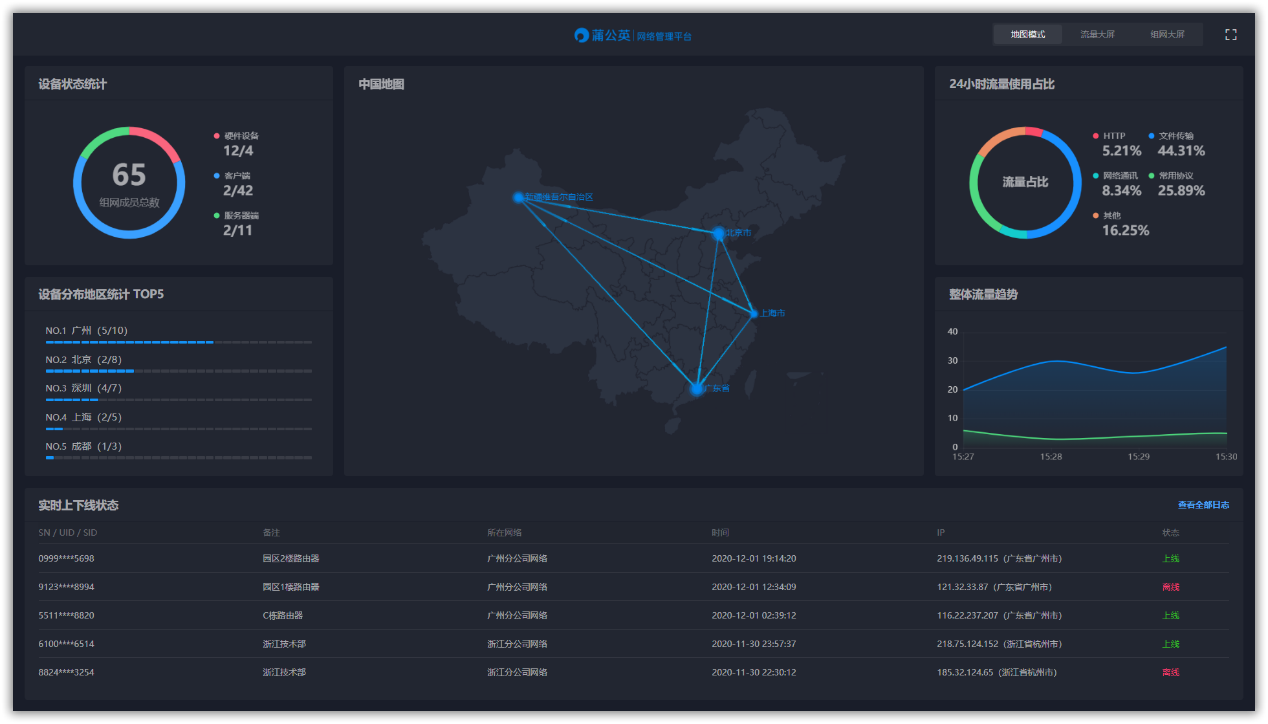Click timestamp 2020-11-30 22:30:12
Image resolution: width=1268 pixels, height=724 pixels.
[754, 672]
